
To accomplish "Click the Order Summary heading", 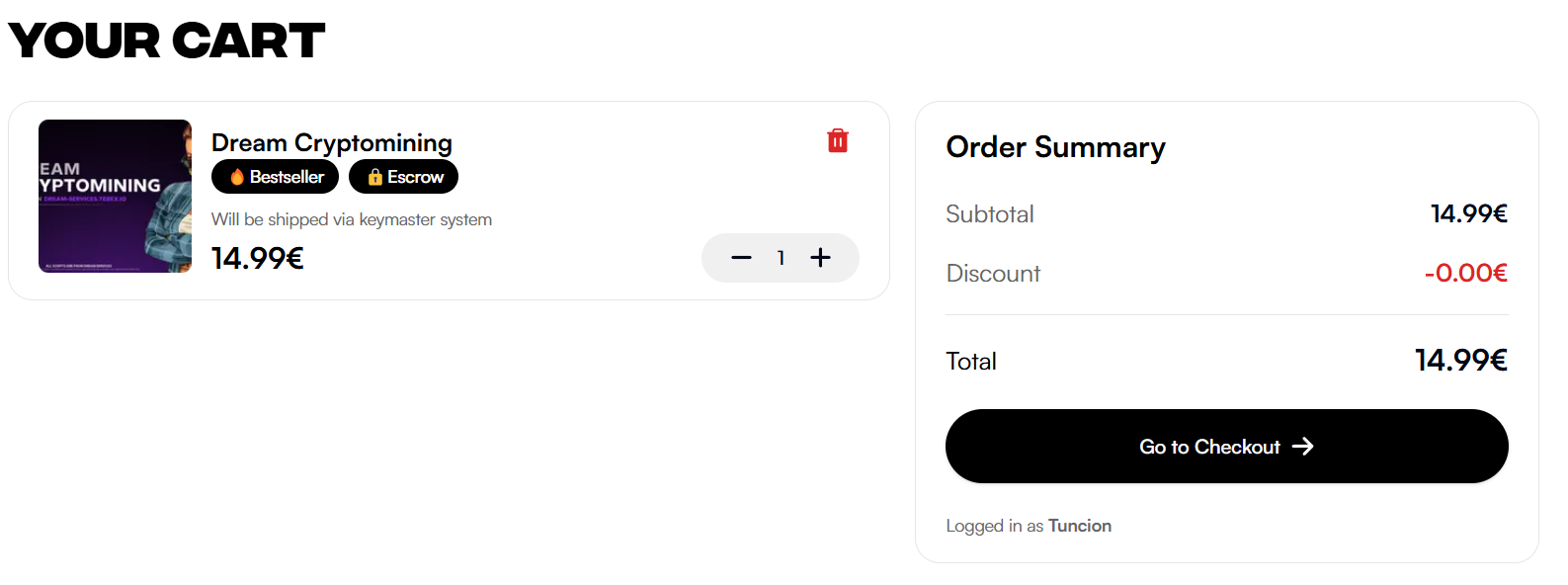I will point(1055,147).
